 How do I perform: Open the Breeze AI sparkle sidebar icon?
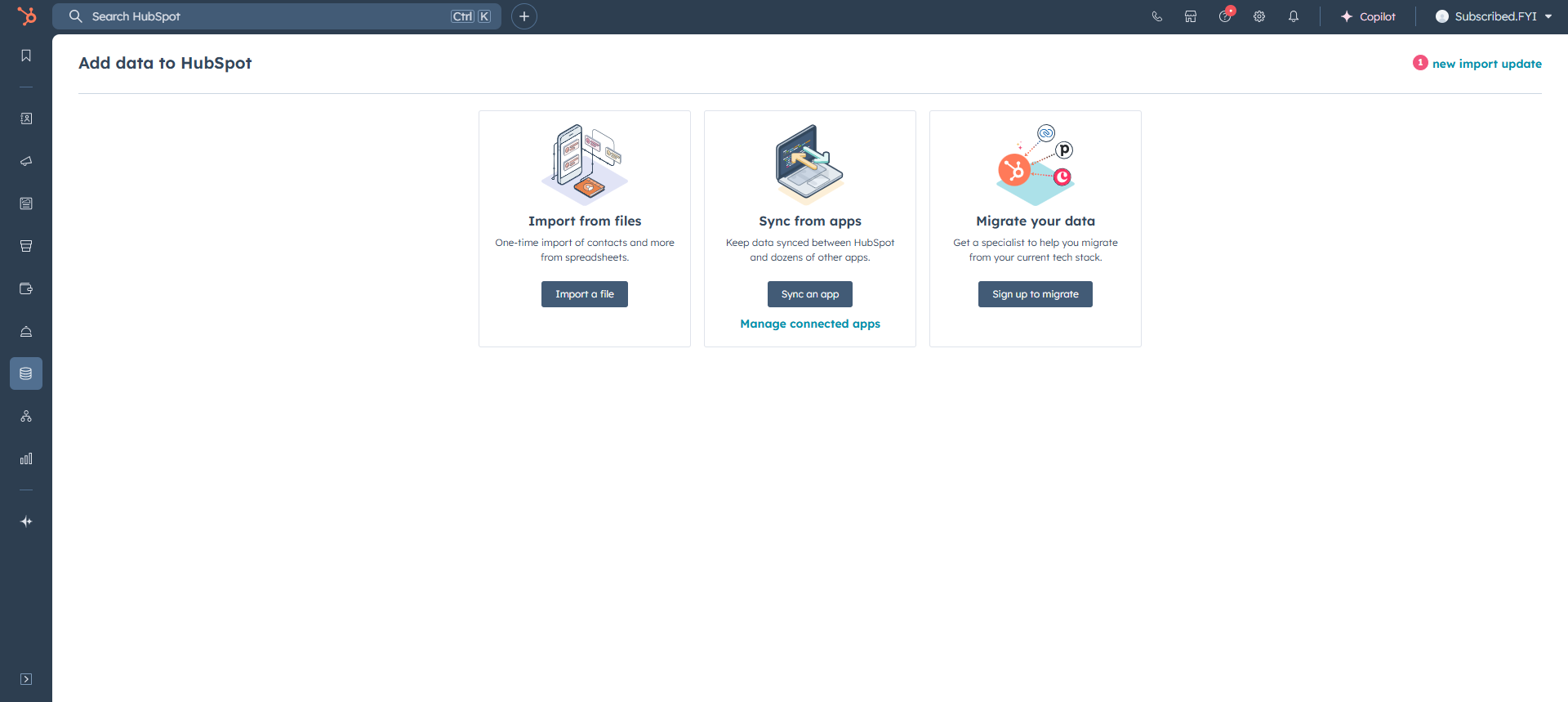26,521
